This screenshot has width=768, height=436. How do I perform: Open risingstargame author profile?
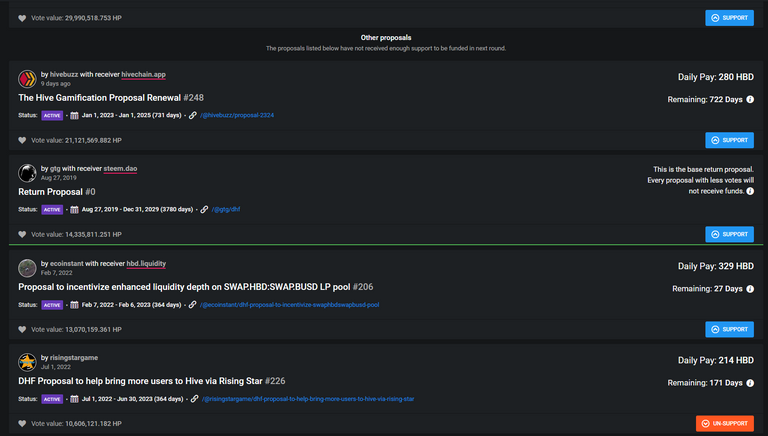(74, 358)
